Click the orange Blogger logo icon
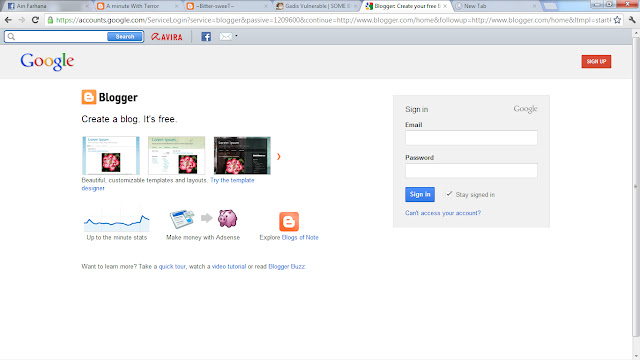 pyautogui.click(x=89, y=97)
